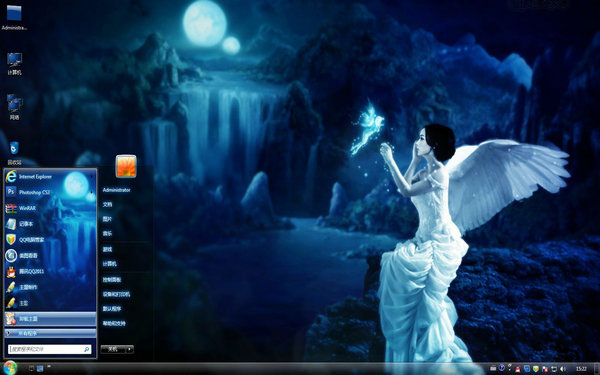Open the first paintbrush theme program
This screenshot has height=375, width=600.
click(x=50, y=287)
